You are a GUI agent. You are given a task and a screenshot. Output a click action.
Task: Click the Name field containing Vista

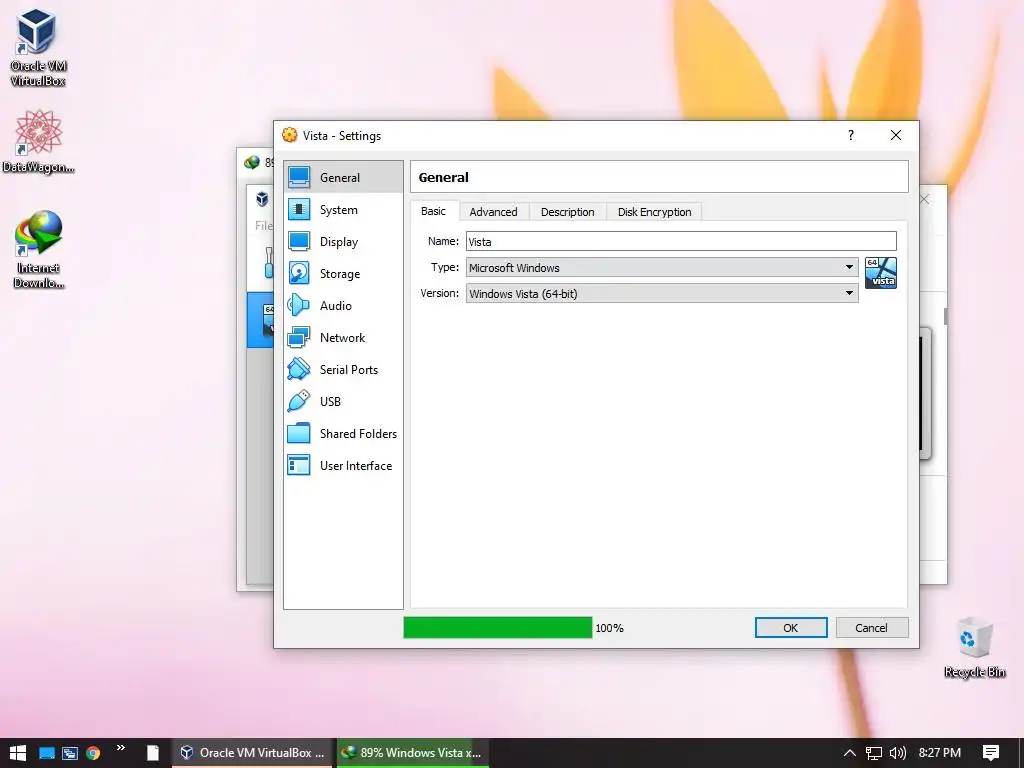(x=681, y=241)
